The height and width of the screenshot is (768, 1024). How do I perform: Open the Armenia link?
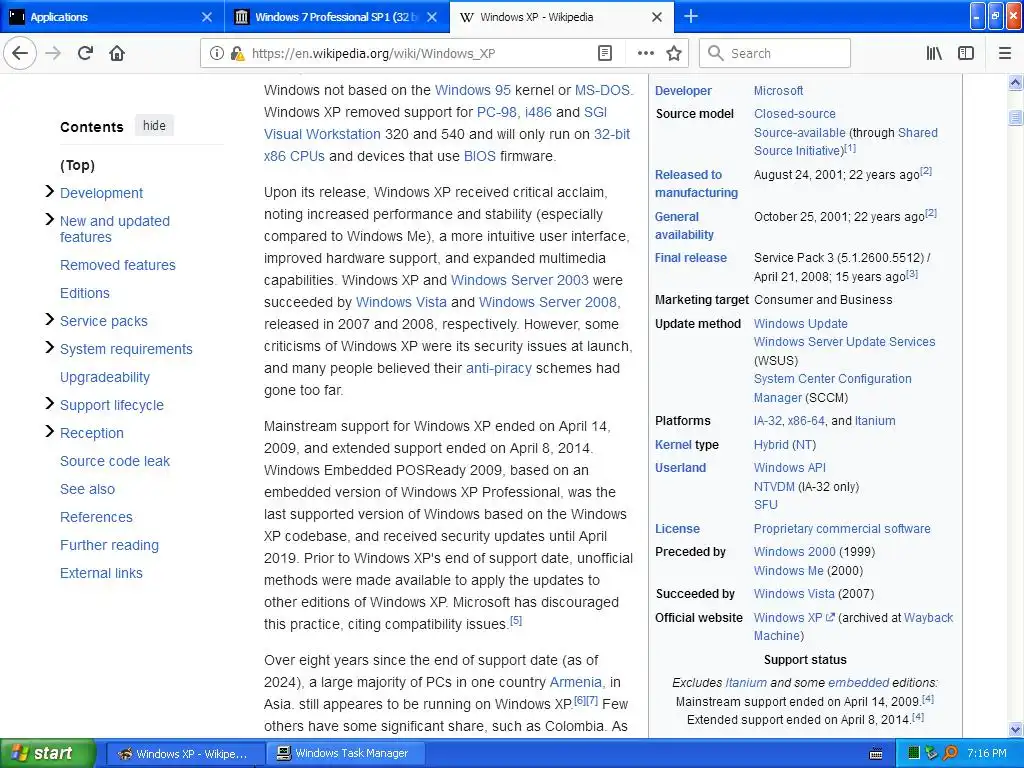pyautogui.click(x=575, y=682)
